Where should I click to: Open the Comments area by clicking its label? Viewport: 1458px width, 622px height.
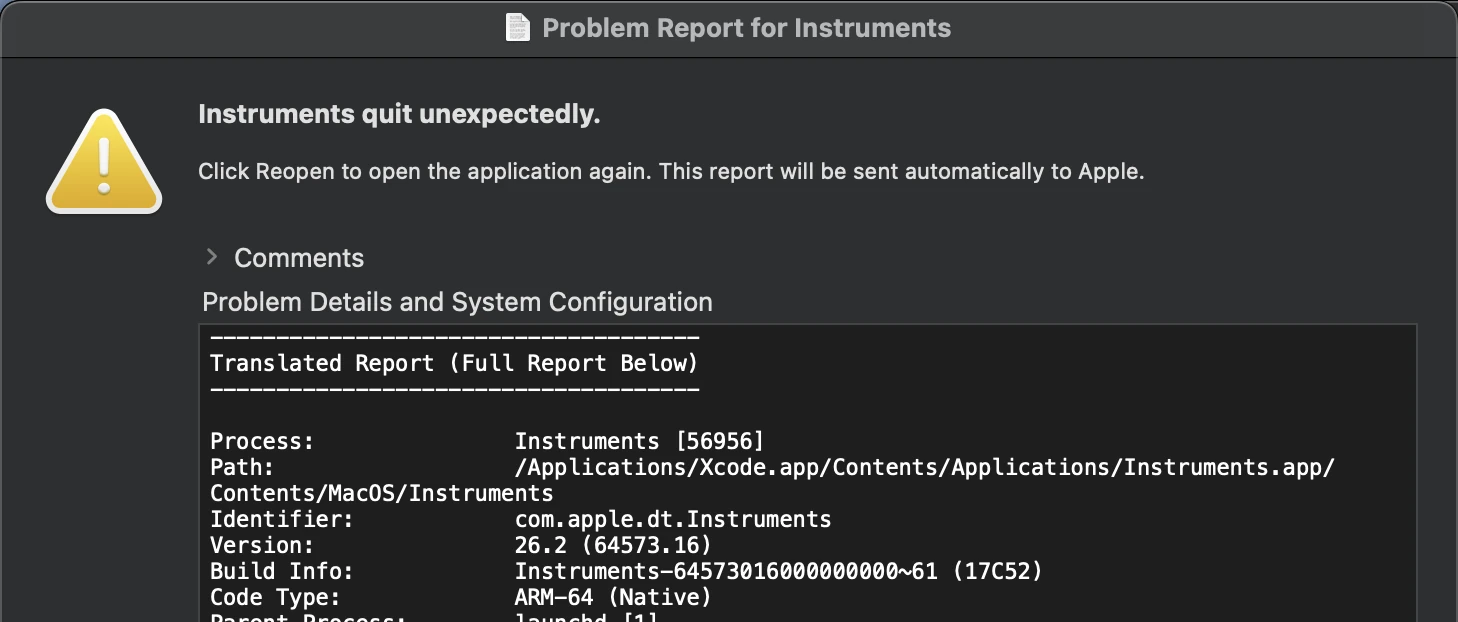click(x=298, y=258)
